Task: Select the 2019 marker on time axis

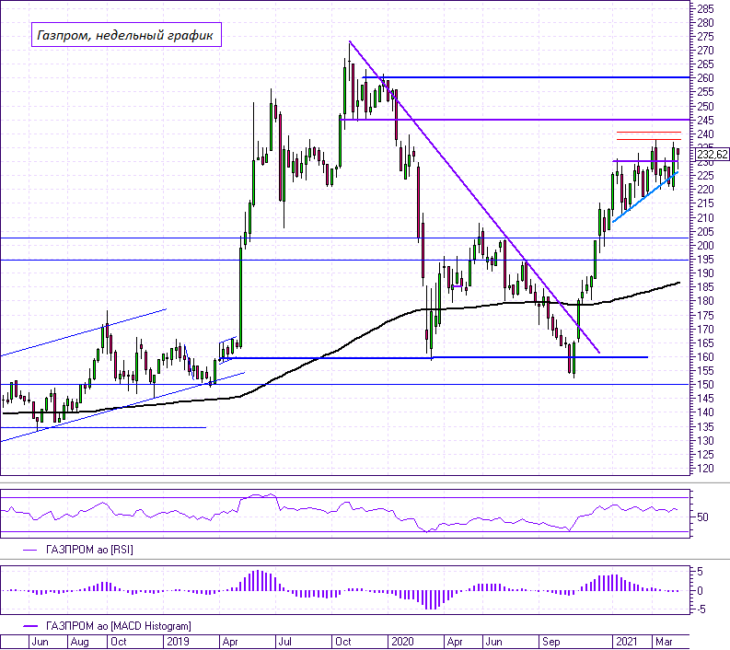Action: pos(178,642)
